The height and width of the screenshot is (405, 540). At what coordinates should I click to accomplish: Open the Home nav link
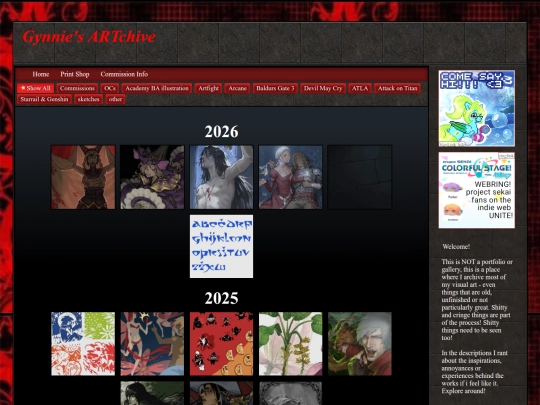click(41, 74)
